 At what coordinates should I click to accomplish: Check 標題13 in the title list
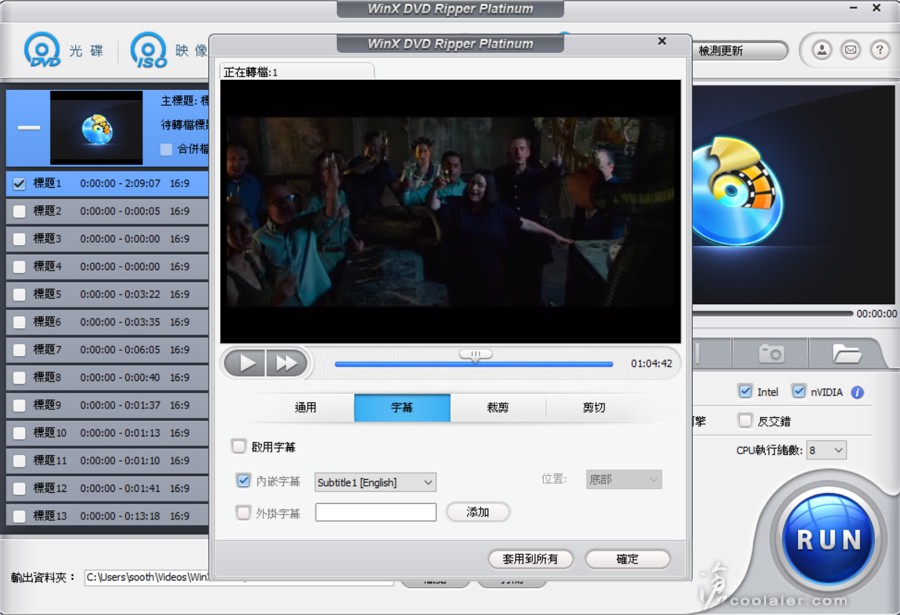(x=19, y=516)
